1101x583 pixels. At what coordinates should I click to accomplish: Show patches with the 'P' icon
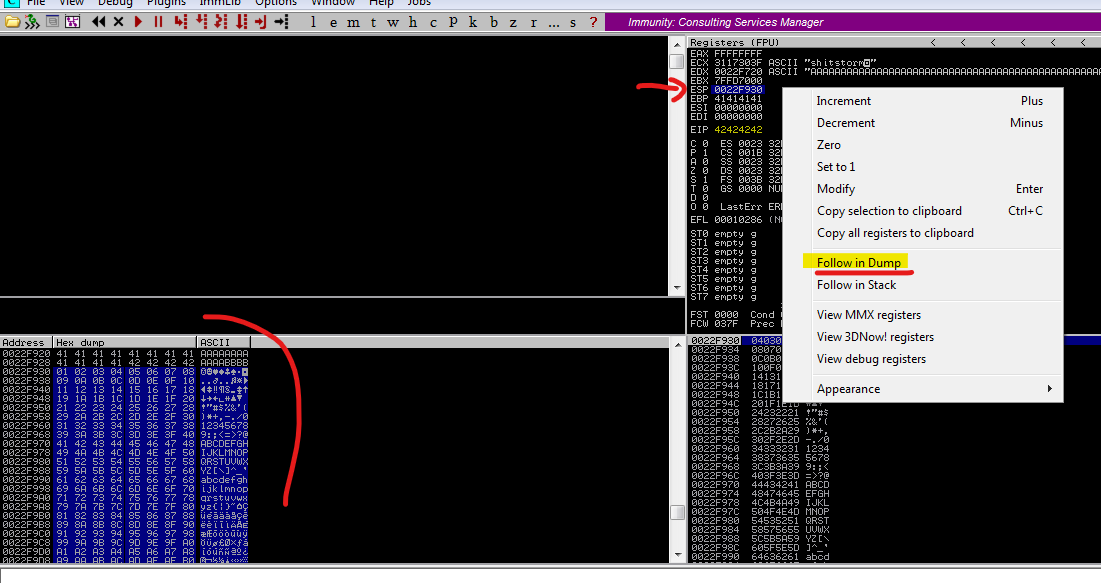[453, 22]
